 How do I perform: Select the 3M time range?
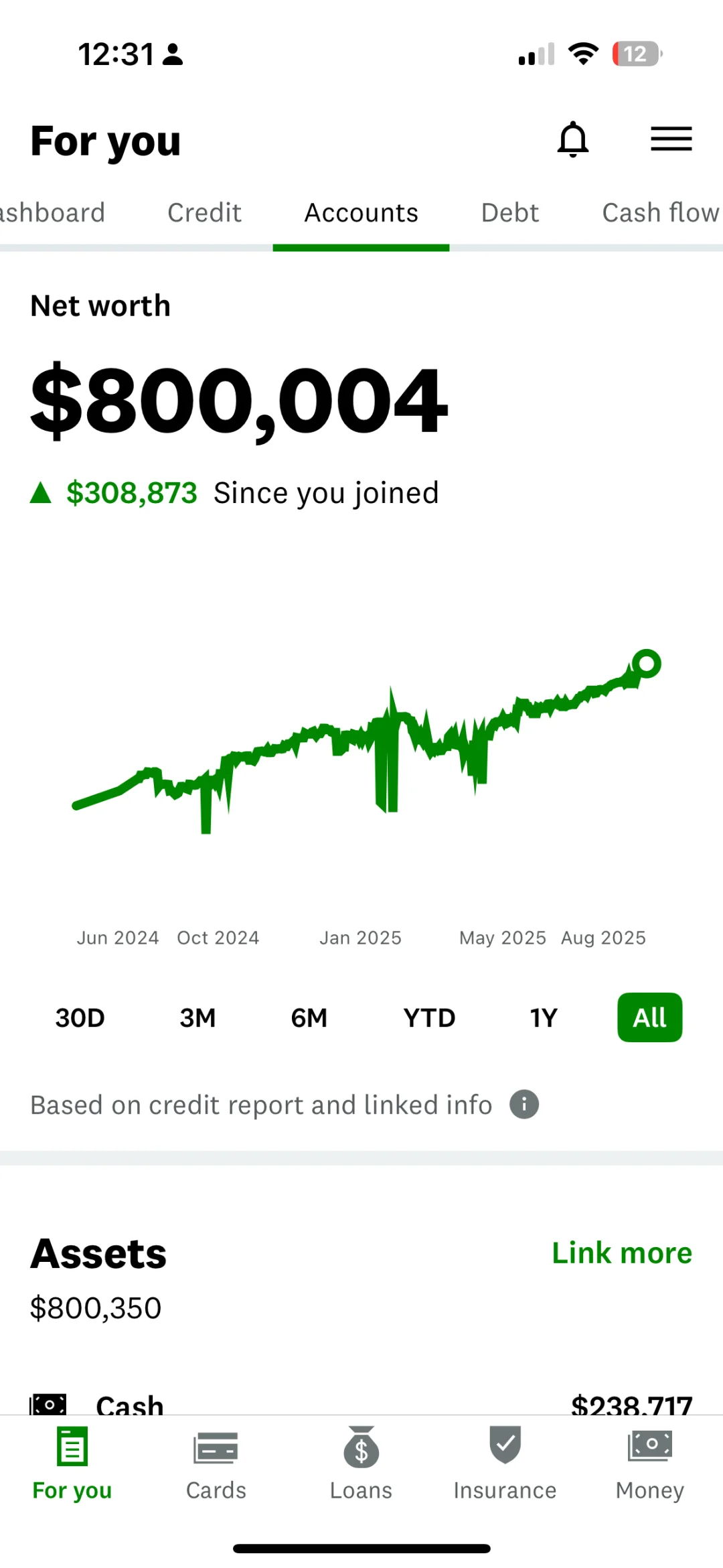tap(197, 1018)
